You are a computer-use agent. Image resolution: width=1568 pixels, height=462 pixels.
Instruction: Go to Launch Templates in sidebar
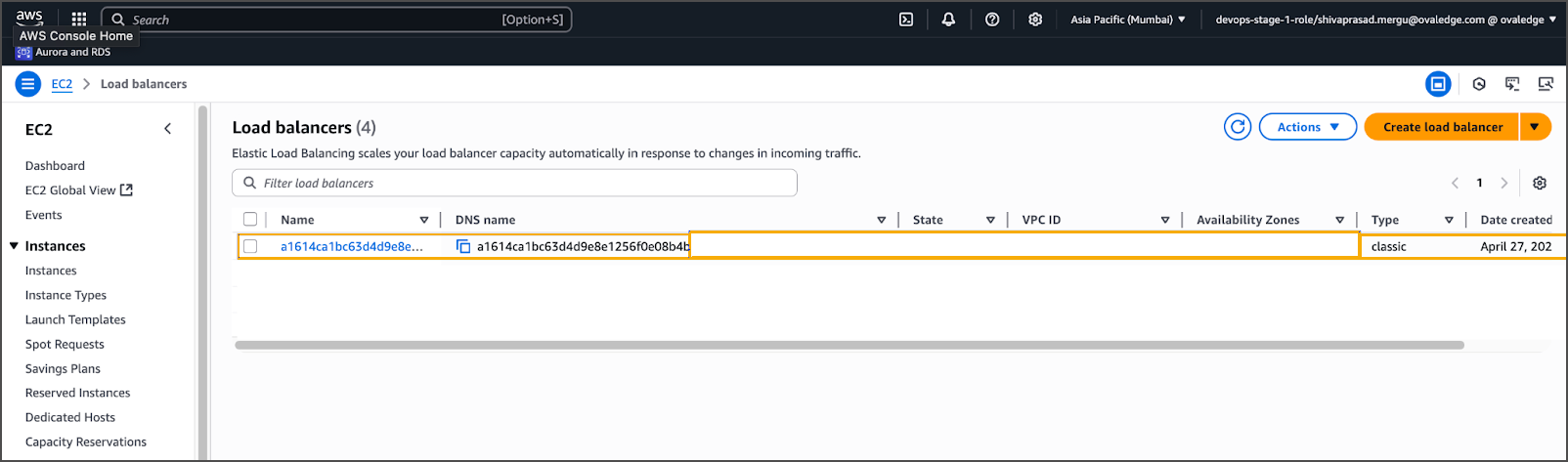pos(75,319)
